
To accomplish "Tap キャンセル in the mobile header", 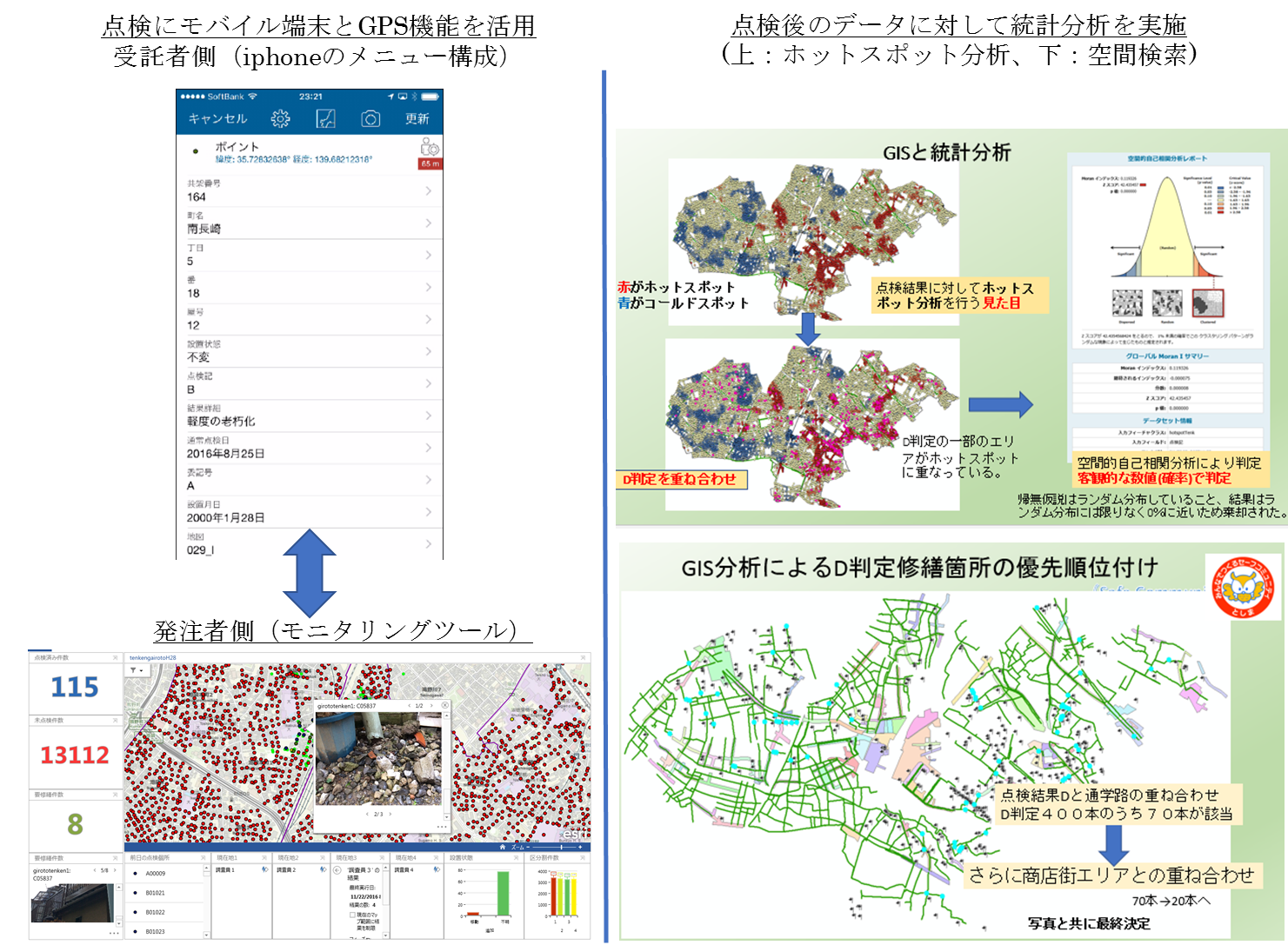I will coord(217,119).
